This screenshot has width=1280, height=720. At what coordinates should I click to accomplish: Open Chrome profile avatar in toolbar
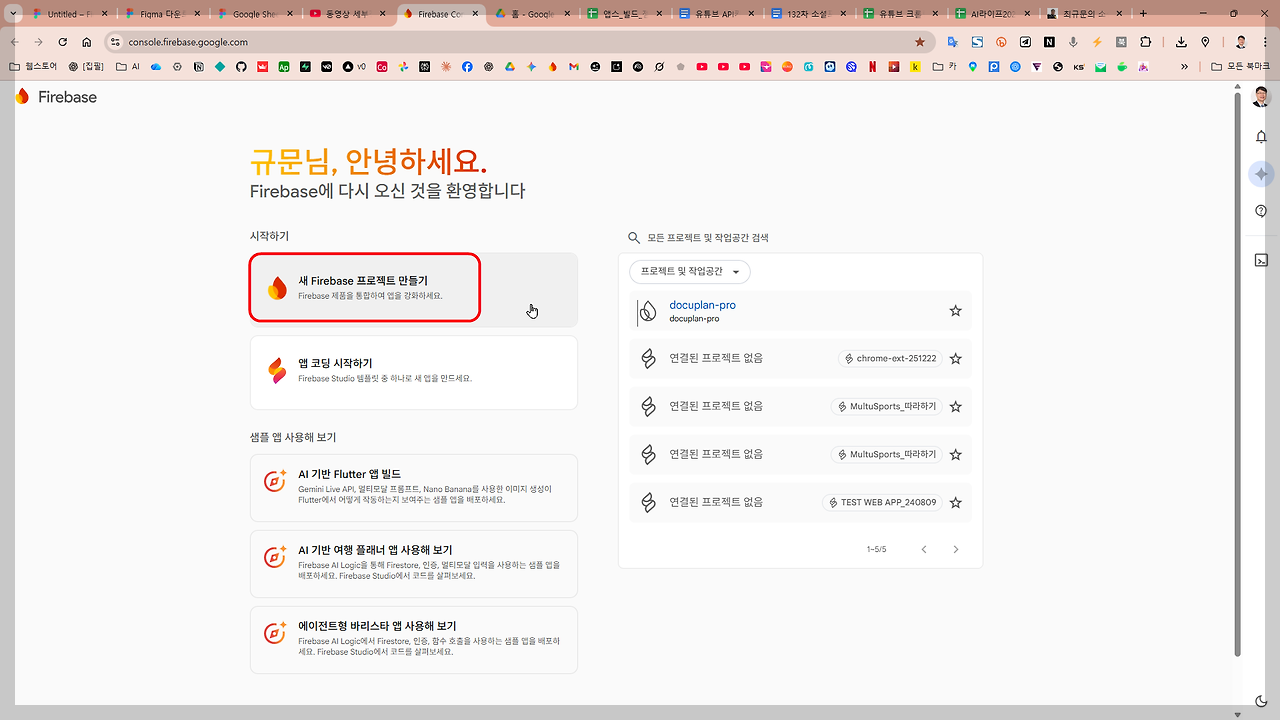pyautogui.click(x=1241, y=42)
